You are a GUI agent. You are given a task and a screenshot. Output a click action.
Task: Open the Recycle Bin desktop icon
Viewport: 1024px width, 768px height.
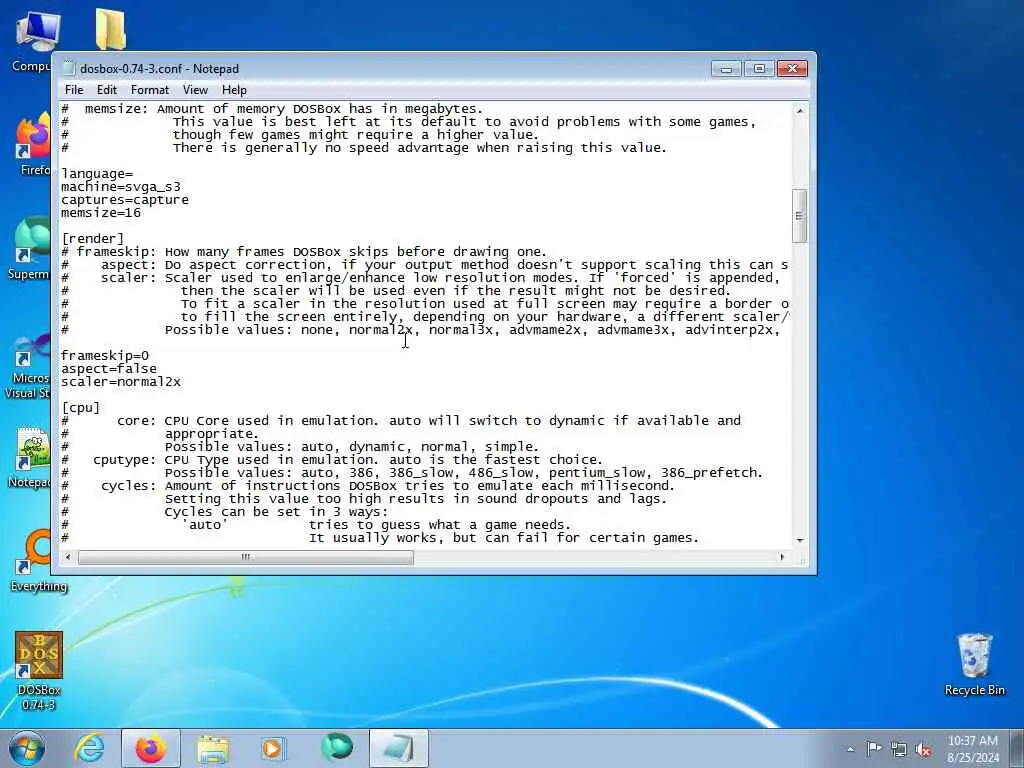point(974,664)
